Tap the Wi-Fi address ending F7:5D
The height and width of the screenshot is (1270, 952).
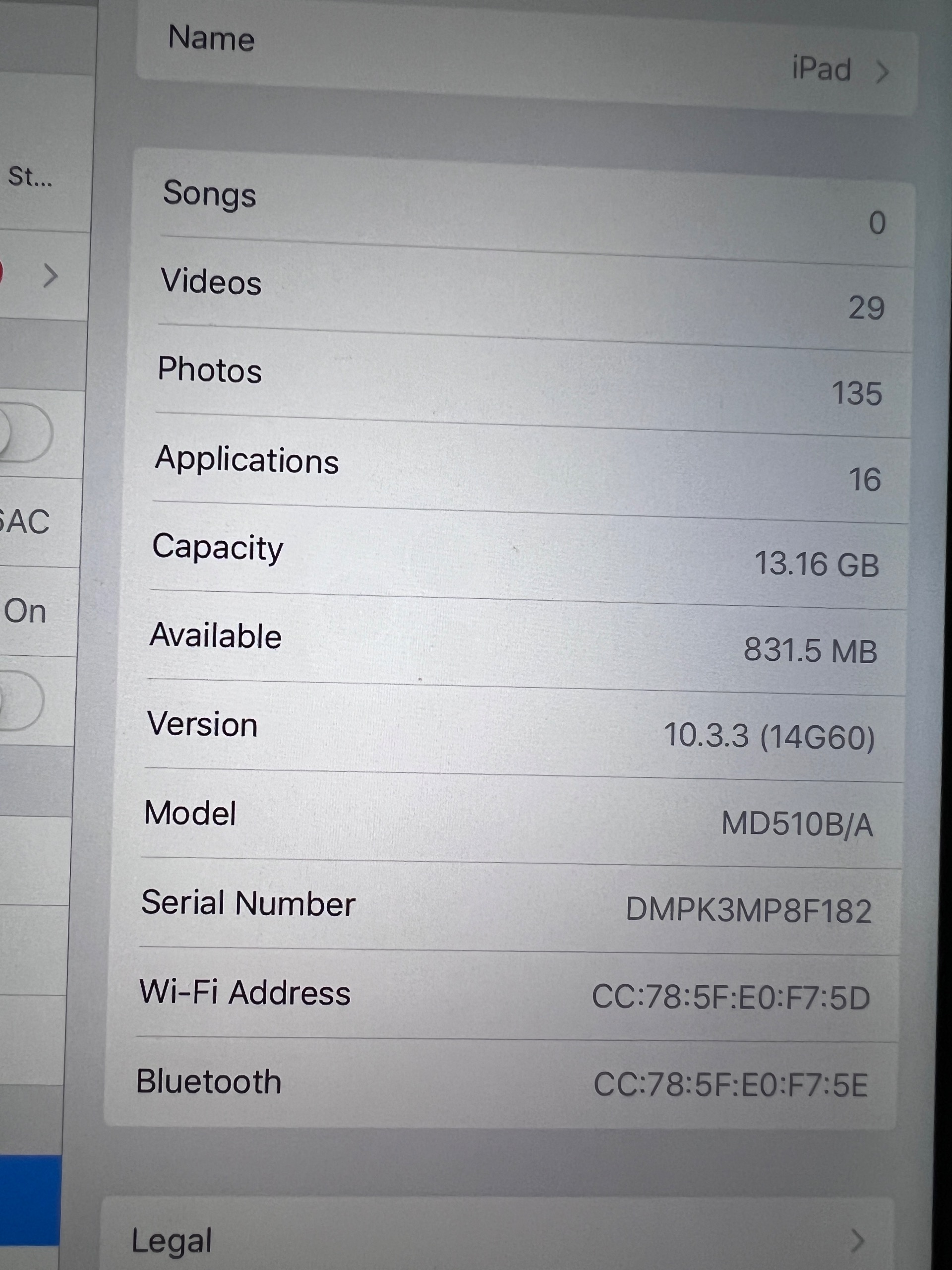point(730,998)
